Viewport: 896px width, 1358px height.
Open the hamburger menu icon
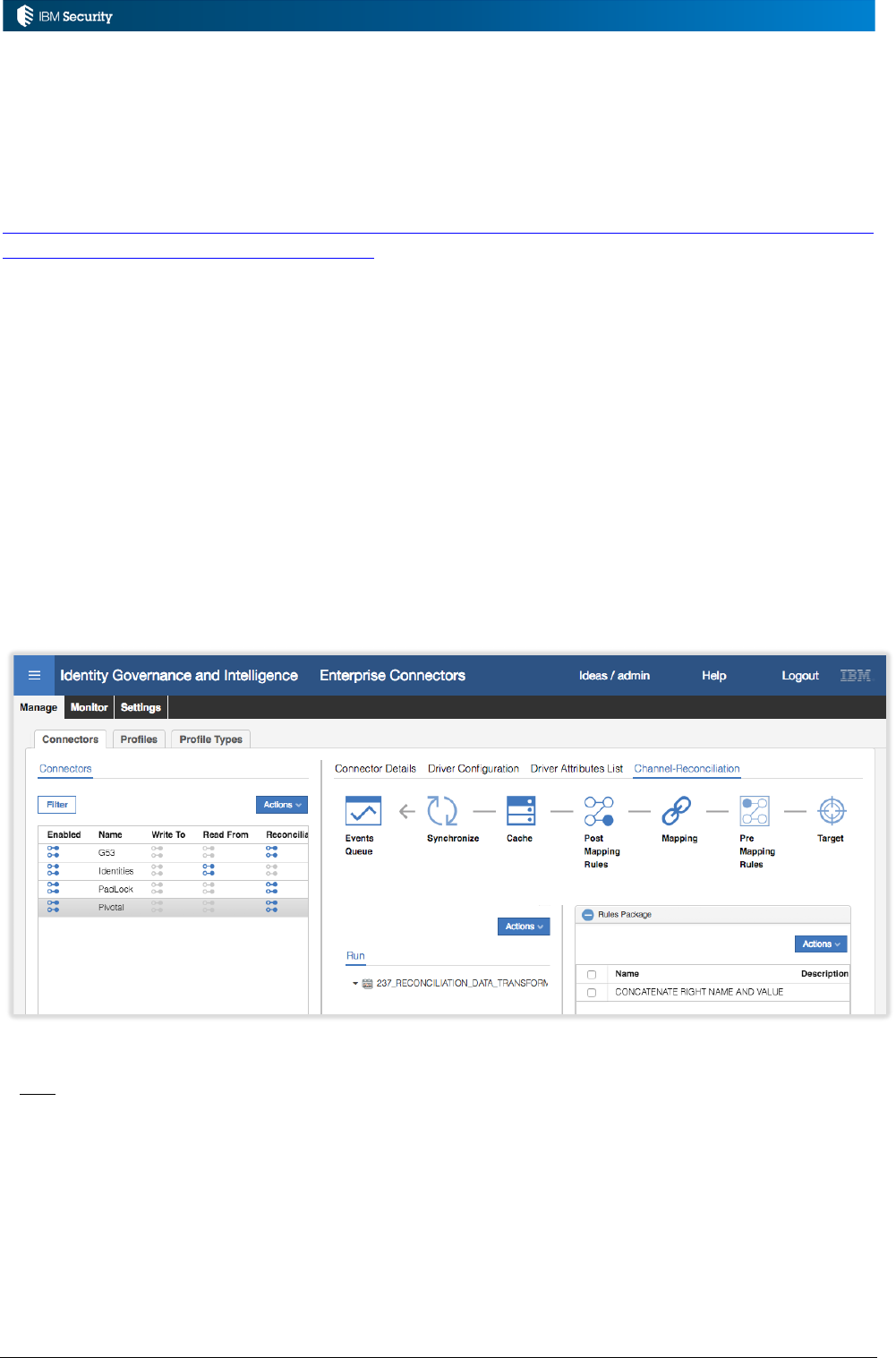tap(34, 675)
